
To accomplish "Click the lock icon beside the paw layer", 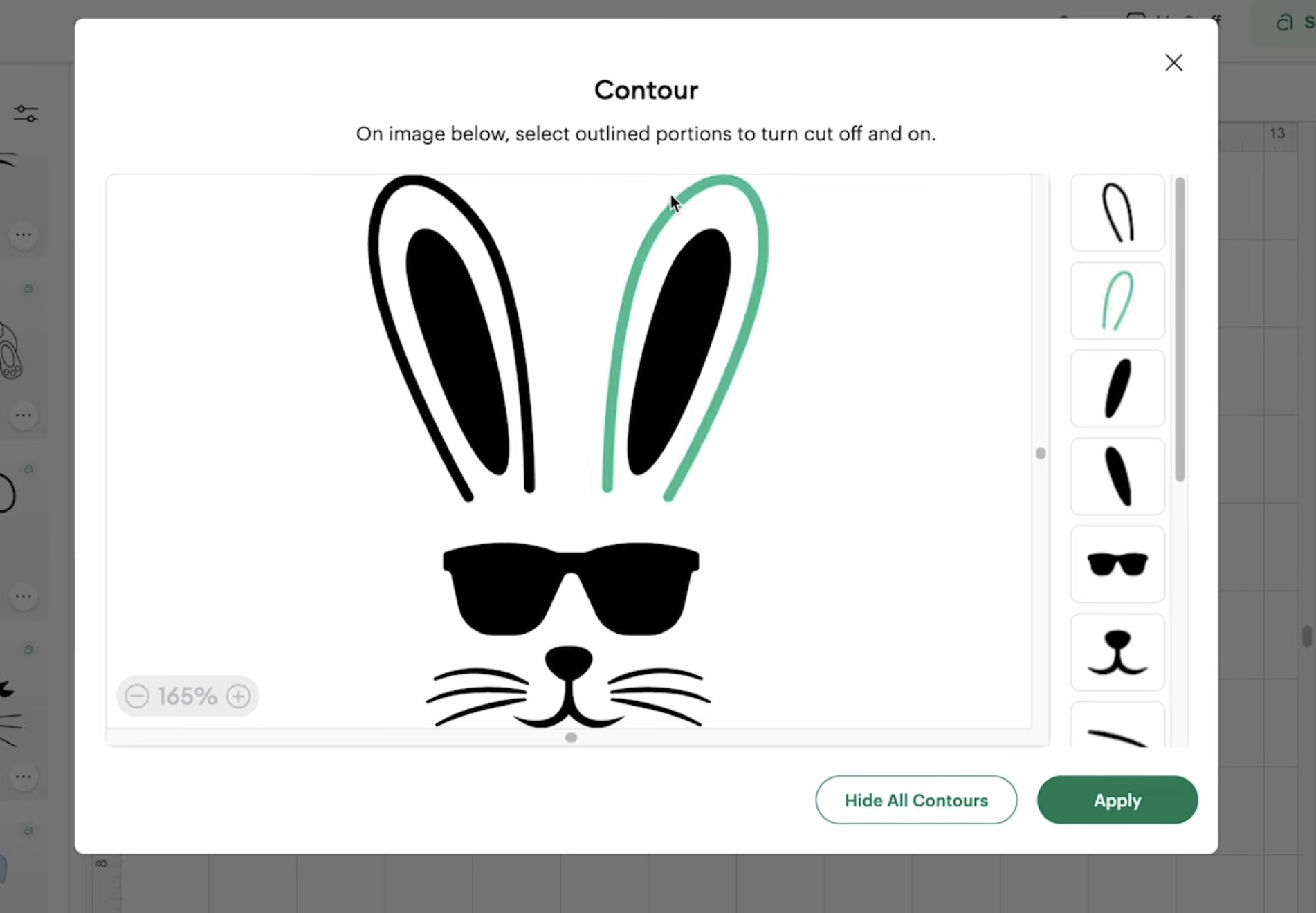I will pyautogui.click(x=28, y=288).
